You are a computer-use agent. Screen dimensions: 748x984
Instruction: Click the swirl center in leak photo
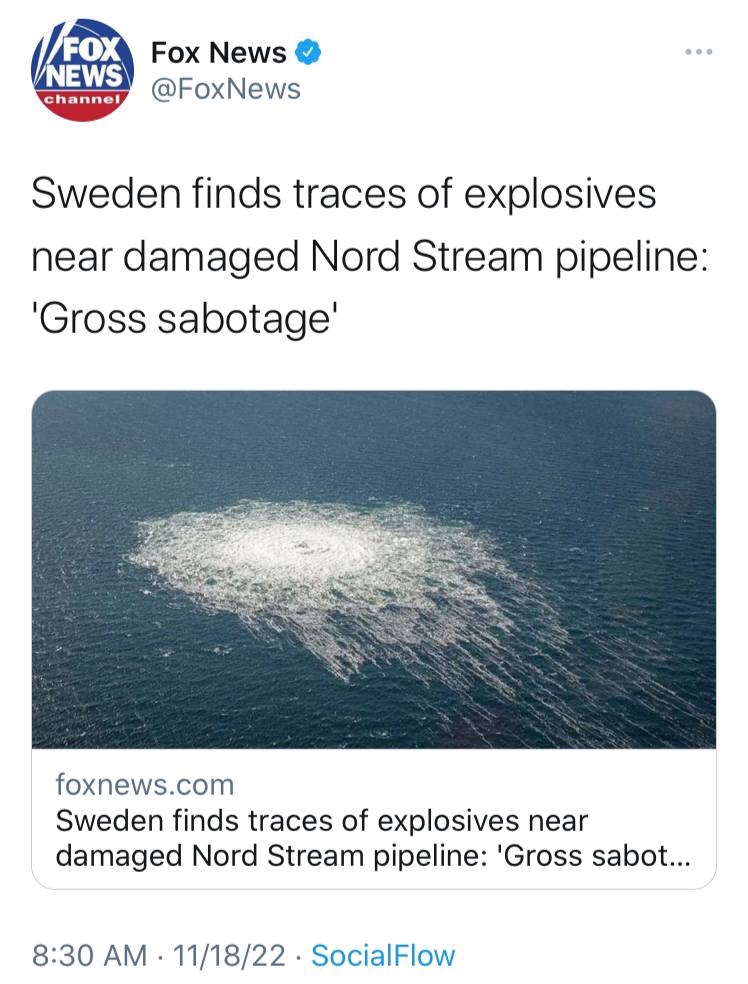[302, 545]
